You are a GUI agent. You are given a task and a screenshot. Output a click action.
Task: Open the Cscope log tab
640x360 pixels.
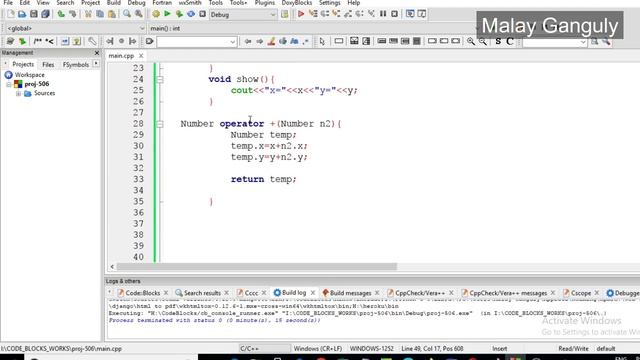click(x=580, y=293)
